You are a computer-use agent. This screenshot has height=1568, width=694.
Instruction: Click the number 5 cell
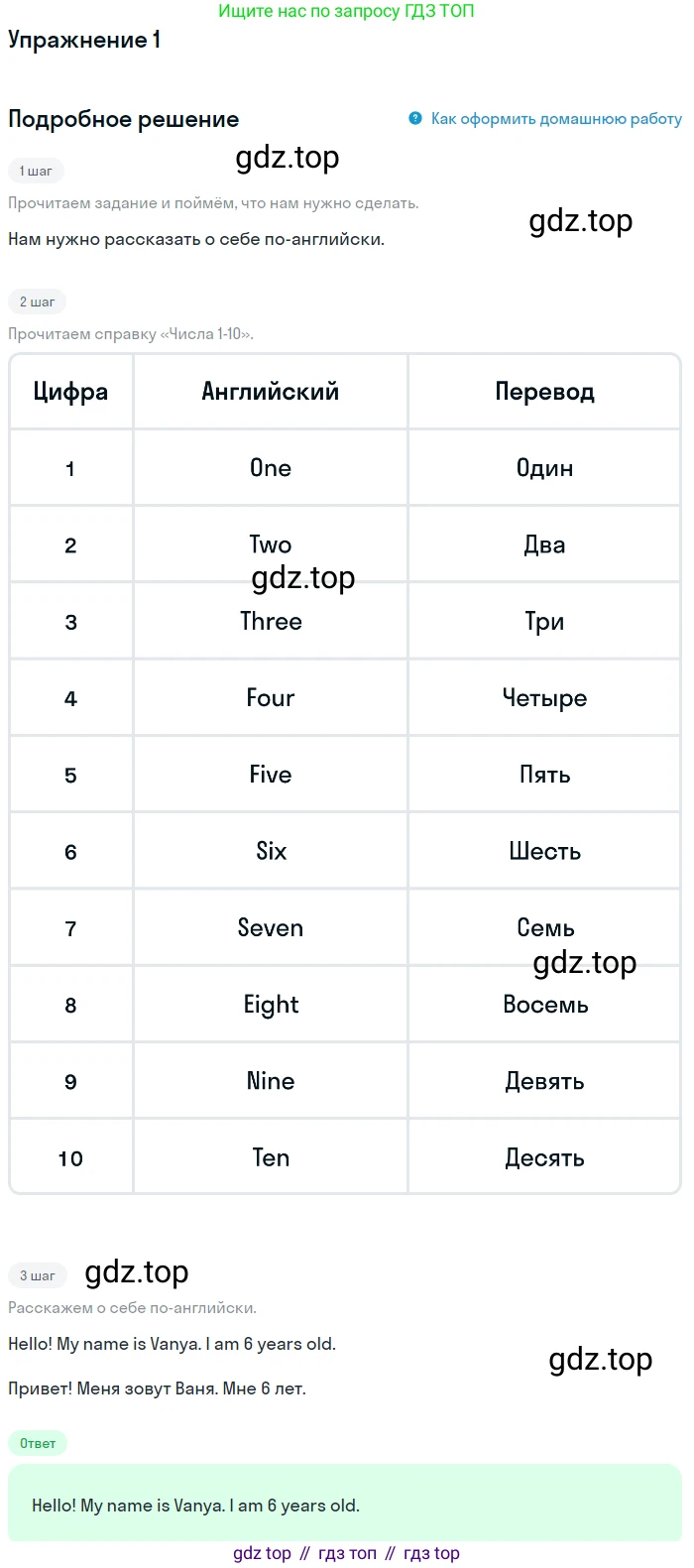[70, 776]
